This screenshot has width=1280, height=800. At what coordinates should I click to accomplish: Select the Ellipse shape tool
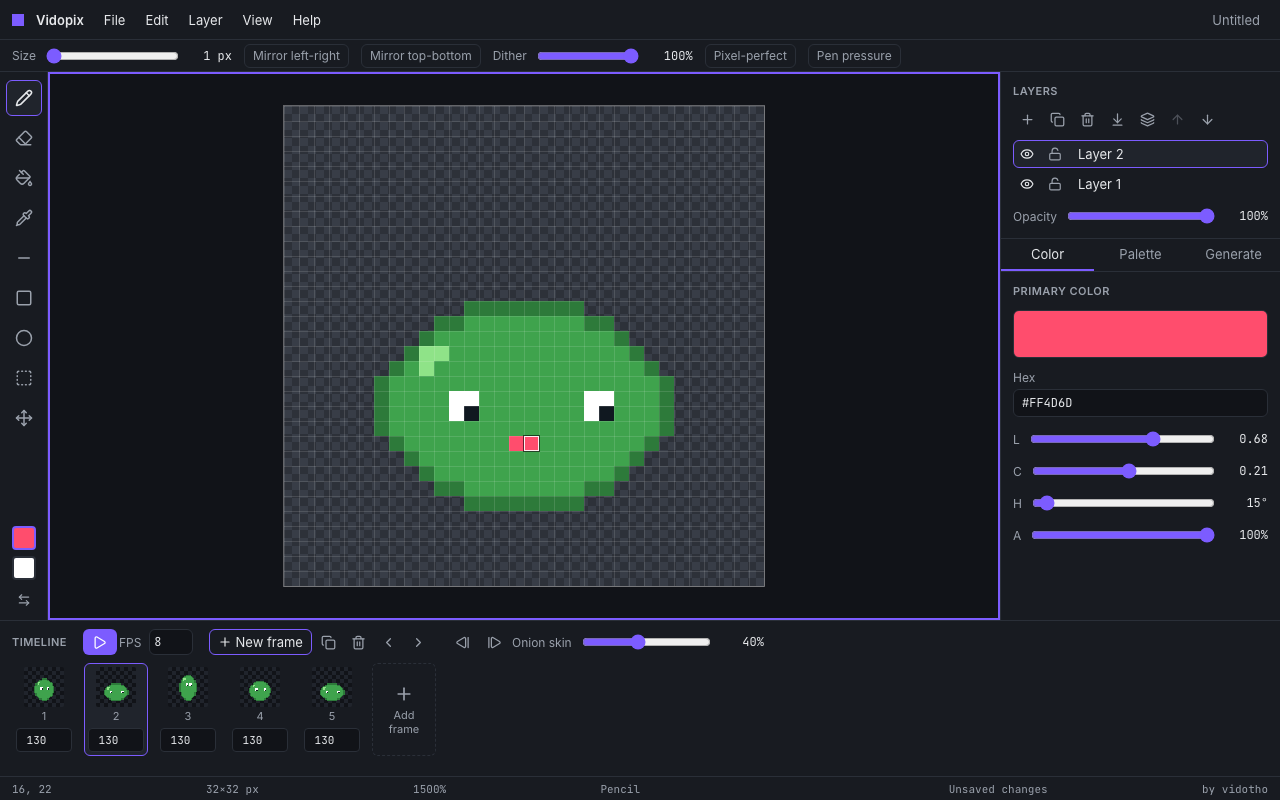[24, 338]
